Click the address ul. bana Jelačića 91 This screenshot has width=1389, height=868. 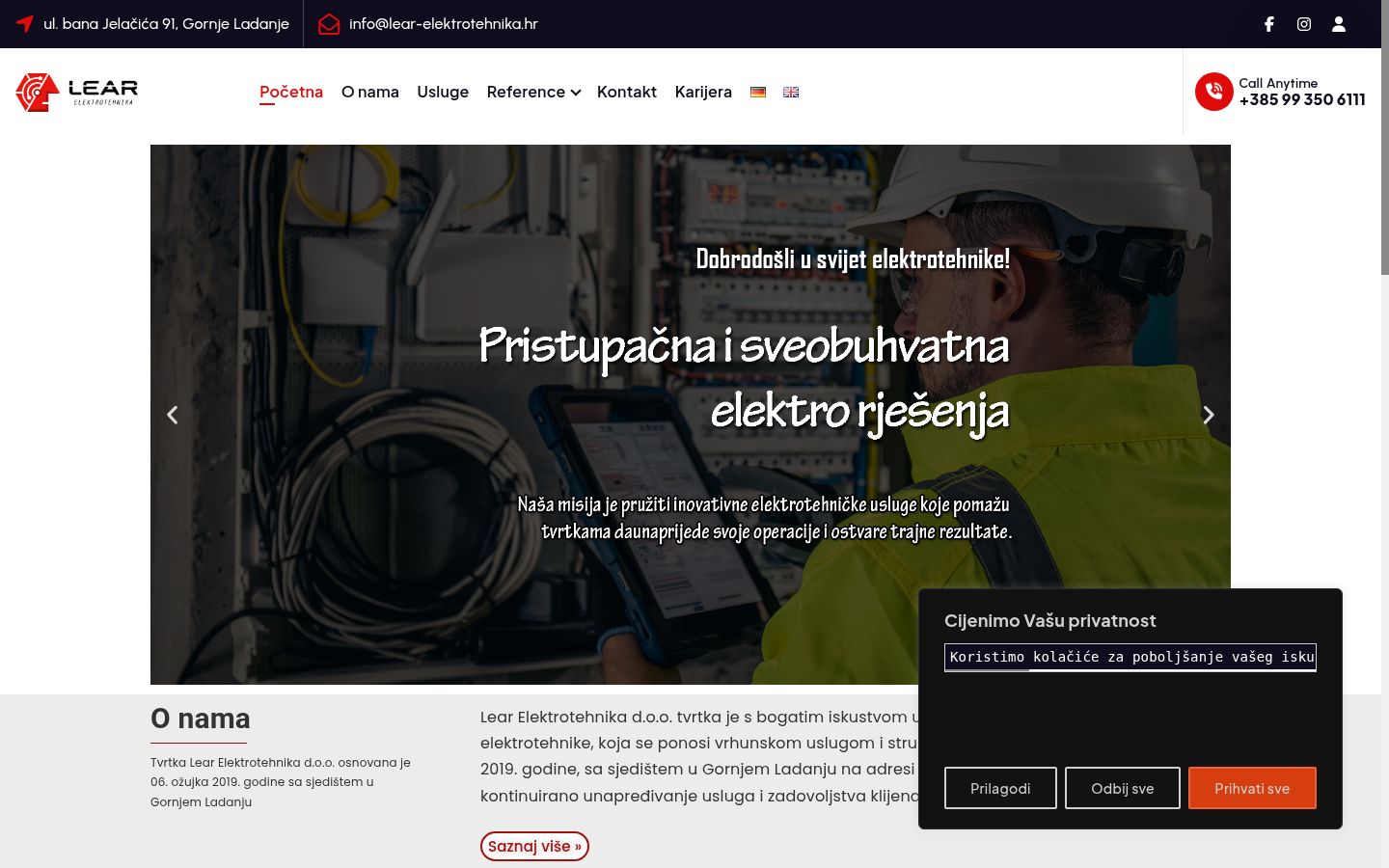[166, 24]
